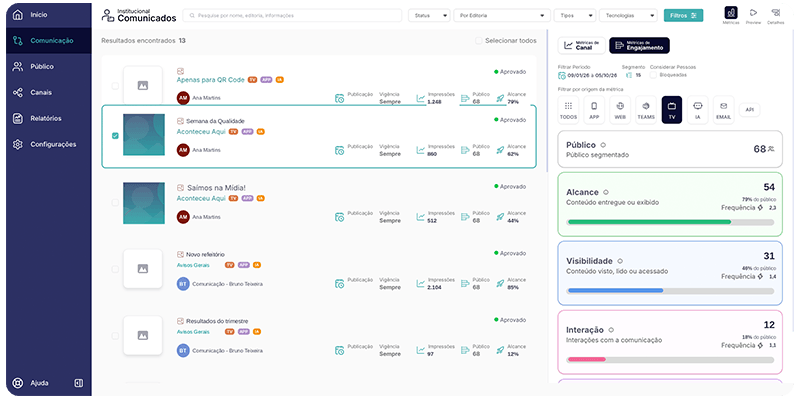Click Semana da Qualidade teal thumbnail

coord(144,135)
